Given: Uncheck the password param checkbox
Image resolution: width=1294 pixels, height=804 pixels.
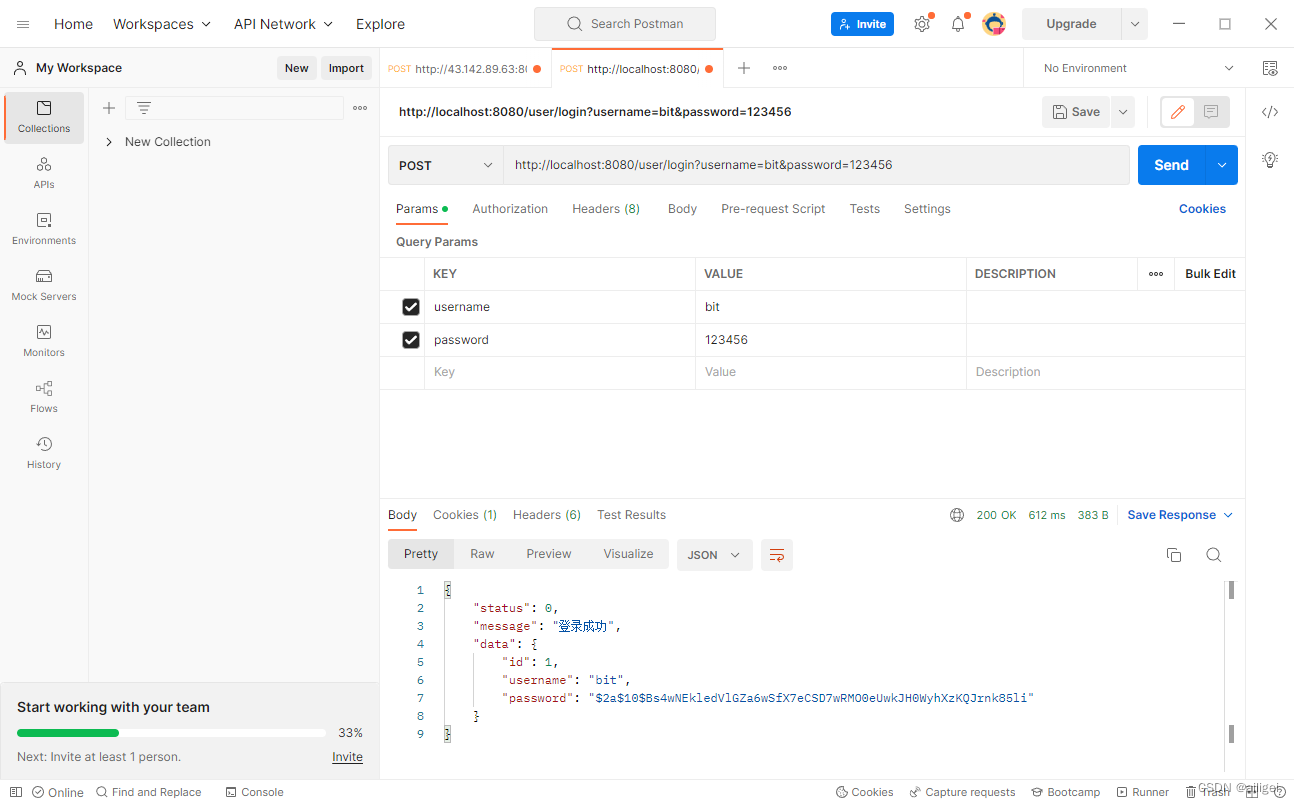Looking at the screenshot, I should [411, 340].
